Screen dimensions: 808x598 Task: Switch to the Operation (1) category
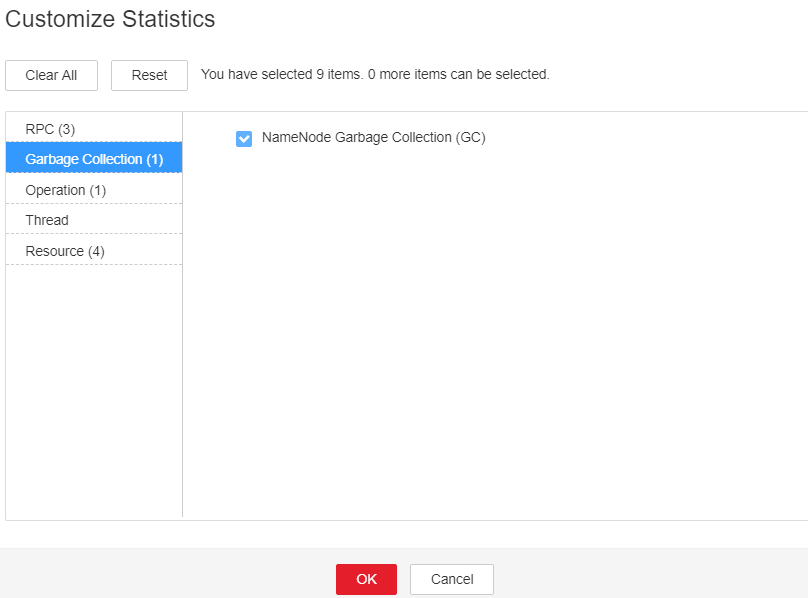tap(94, 190)
